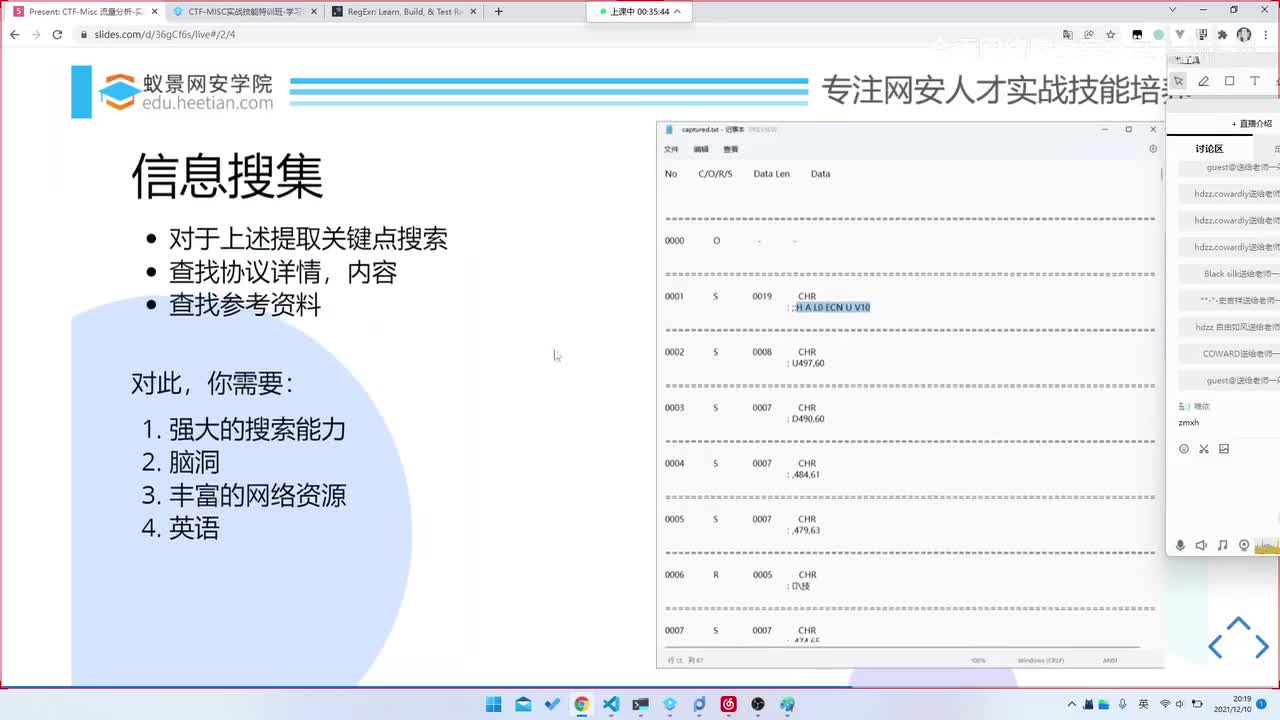Toggle the speaker in the live panel
The width and height of the screenshot is (1280, 720).
pos(1201,545)
